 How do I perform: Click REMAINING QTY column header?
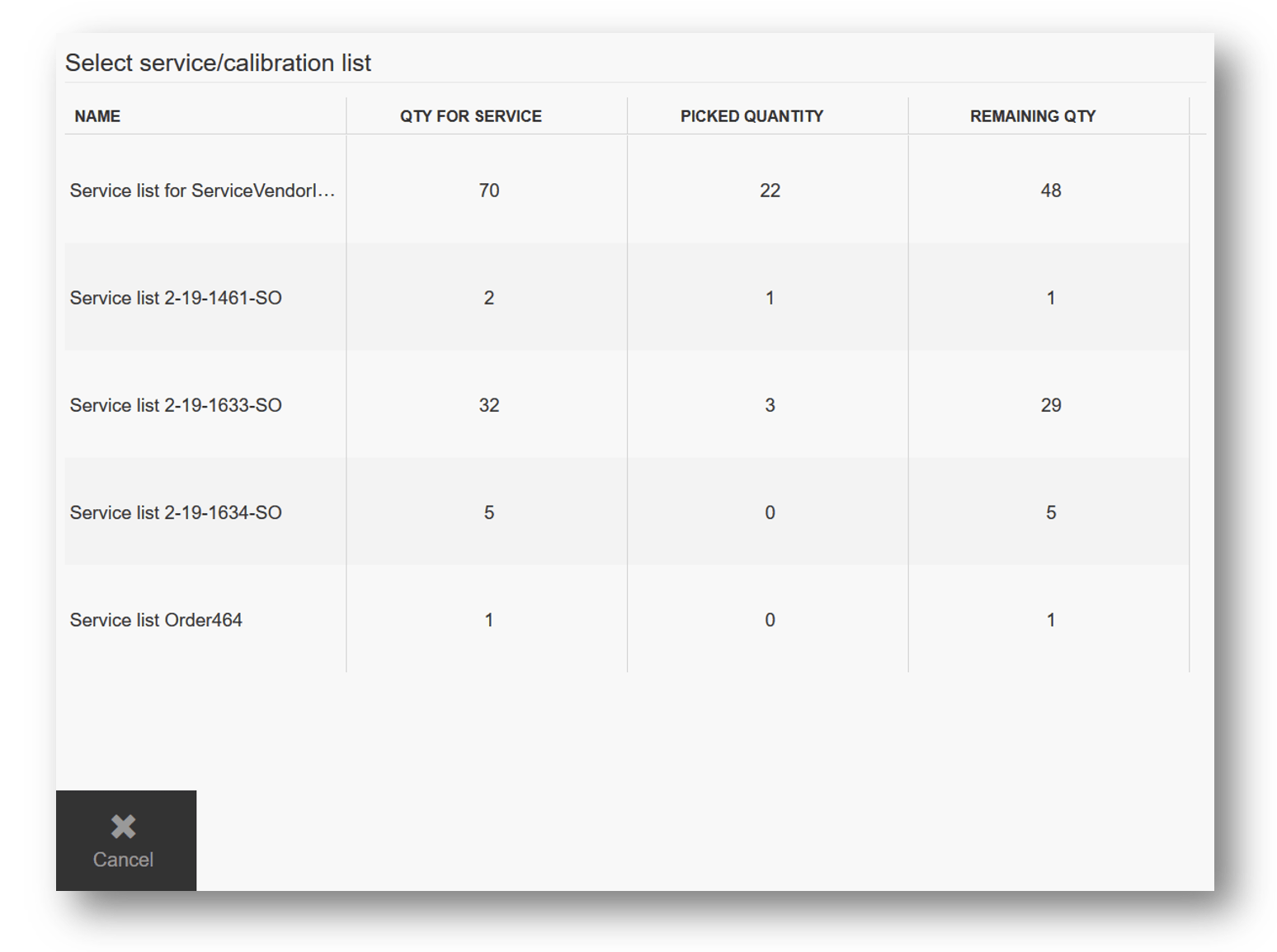pyautogui.click(x=1032, y=116)
